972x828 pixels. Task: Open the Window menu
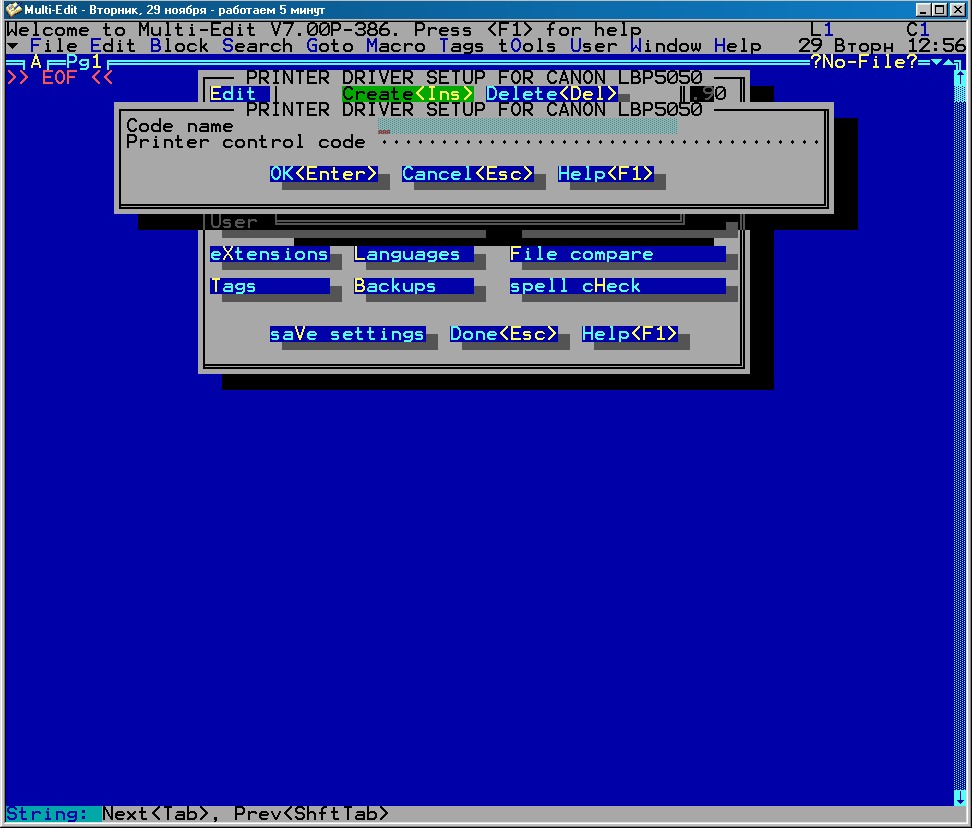click(x=666, y=46)
